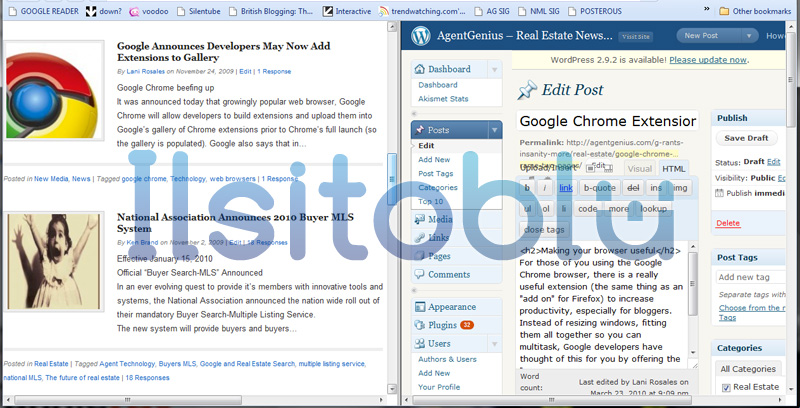
Task: Click the Interactive bookmark icon
Action: [328, 11]
